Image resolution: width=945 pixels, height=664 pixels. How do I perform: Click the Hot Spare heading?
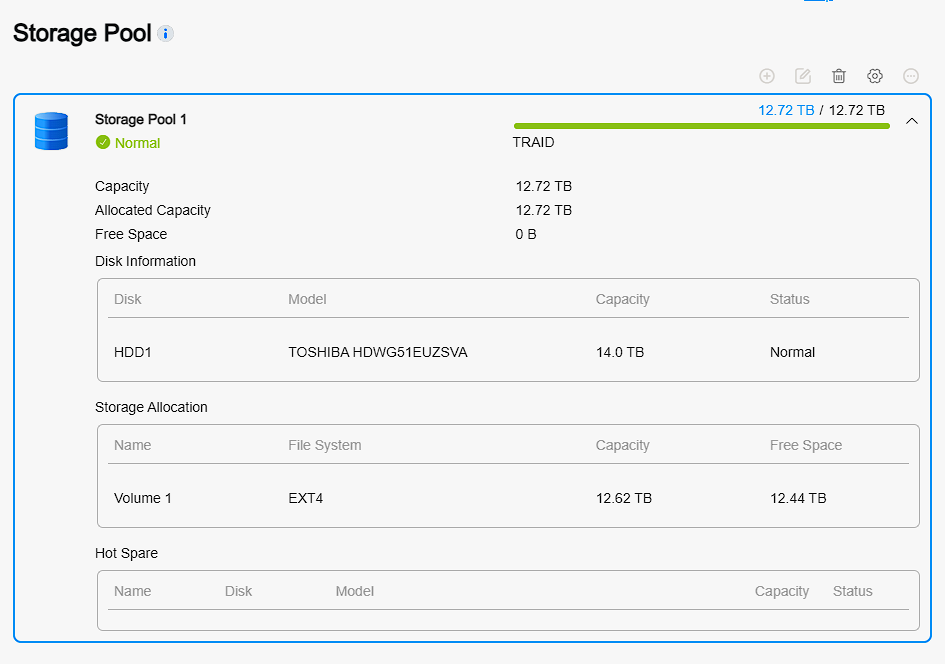coord(127,553)
